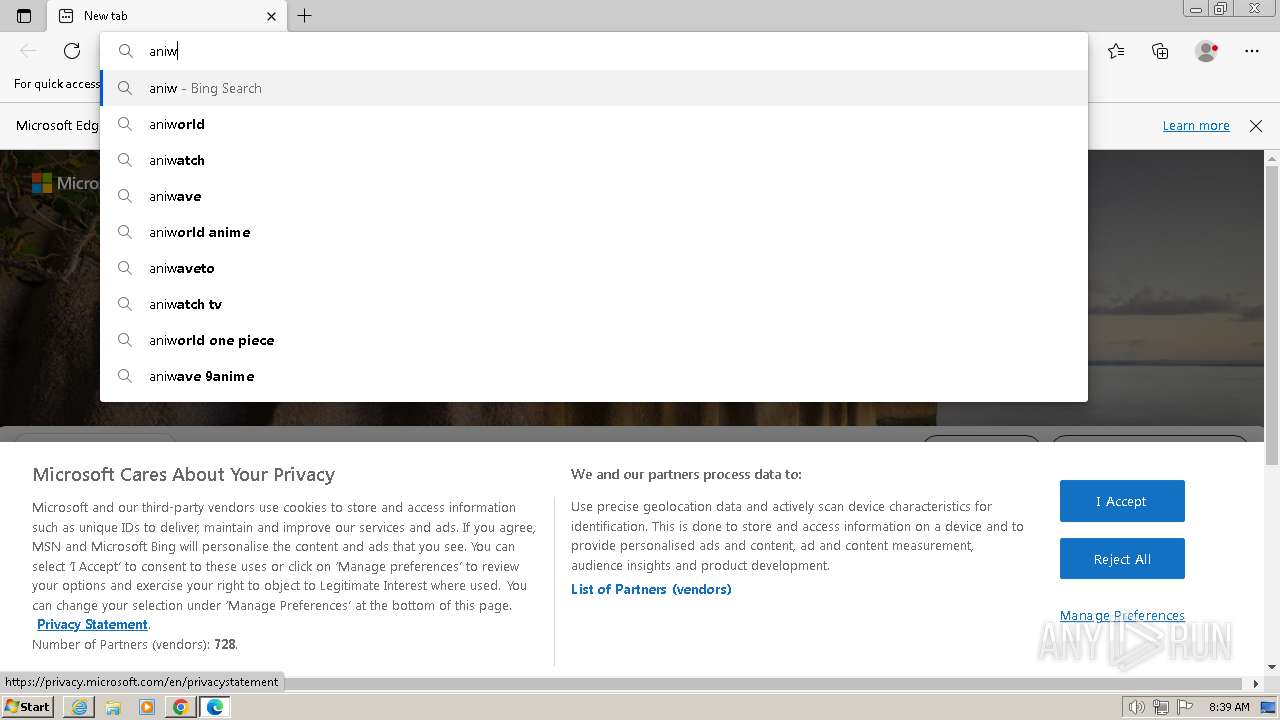This screenshot has width=1280, height=720.
Task: Click the address bar input with 'aniw'
Action: [594, 51]
